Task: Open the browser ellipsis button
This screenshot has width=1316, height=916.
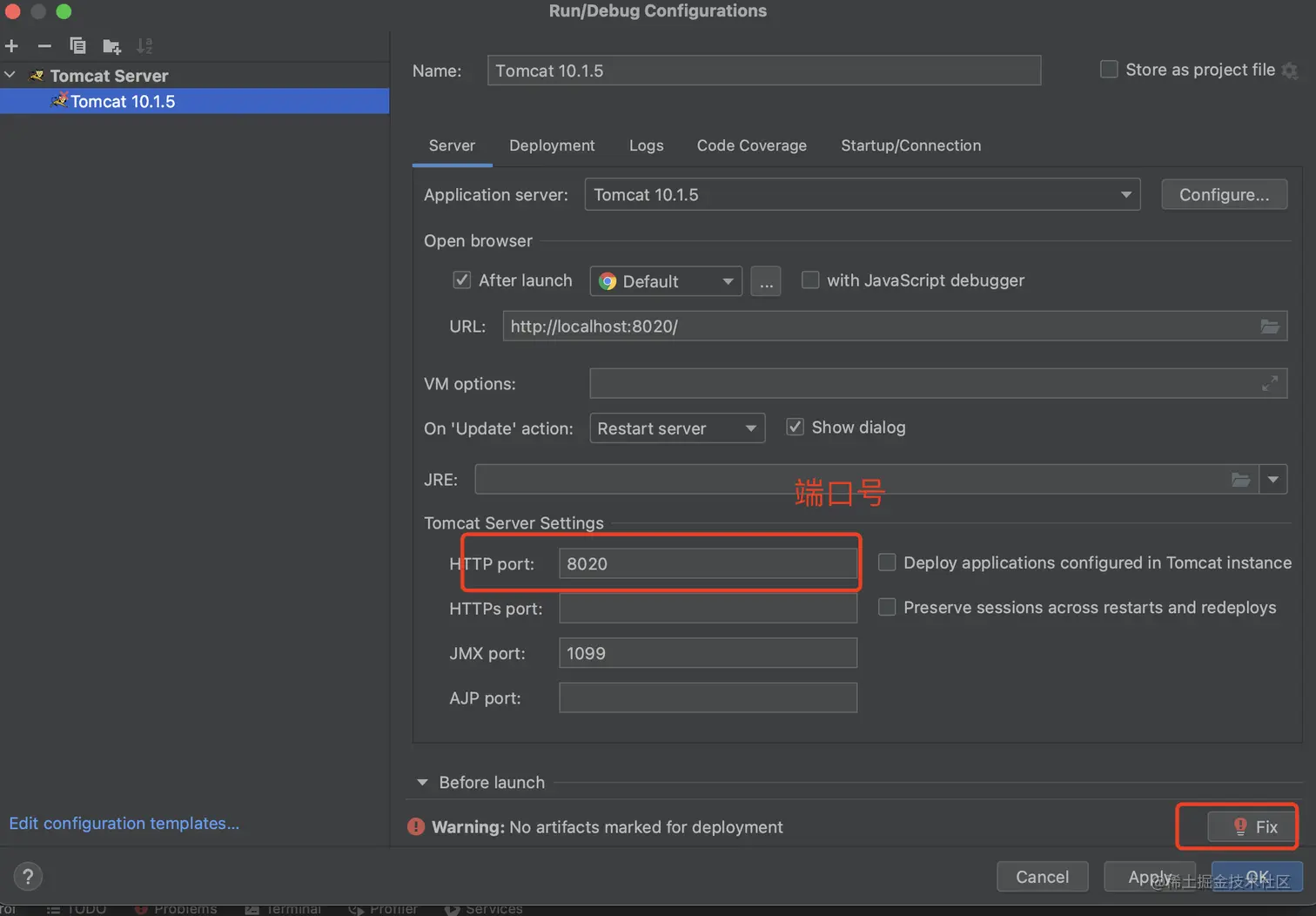Action: (766, 281)
